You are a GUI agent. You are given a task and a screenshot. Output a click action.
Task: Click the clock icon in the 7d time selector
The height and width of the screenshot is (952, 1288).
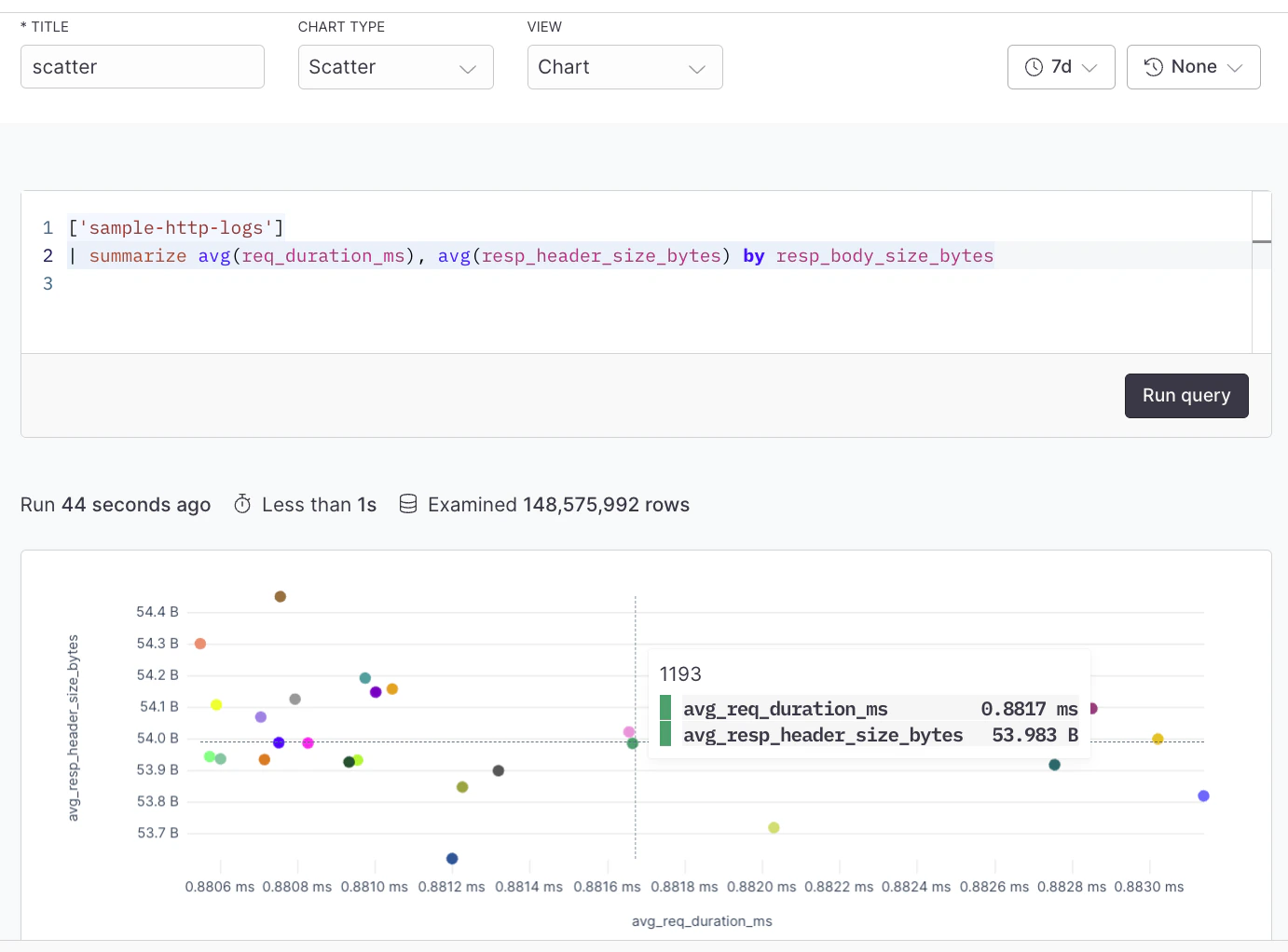1035,66
